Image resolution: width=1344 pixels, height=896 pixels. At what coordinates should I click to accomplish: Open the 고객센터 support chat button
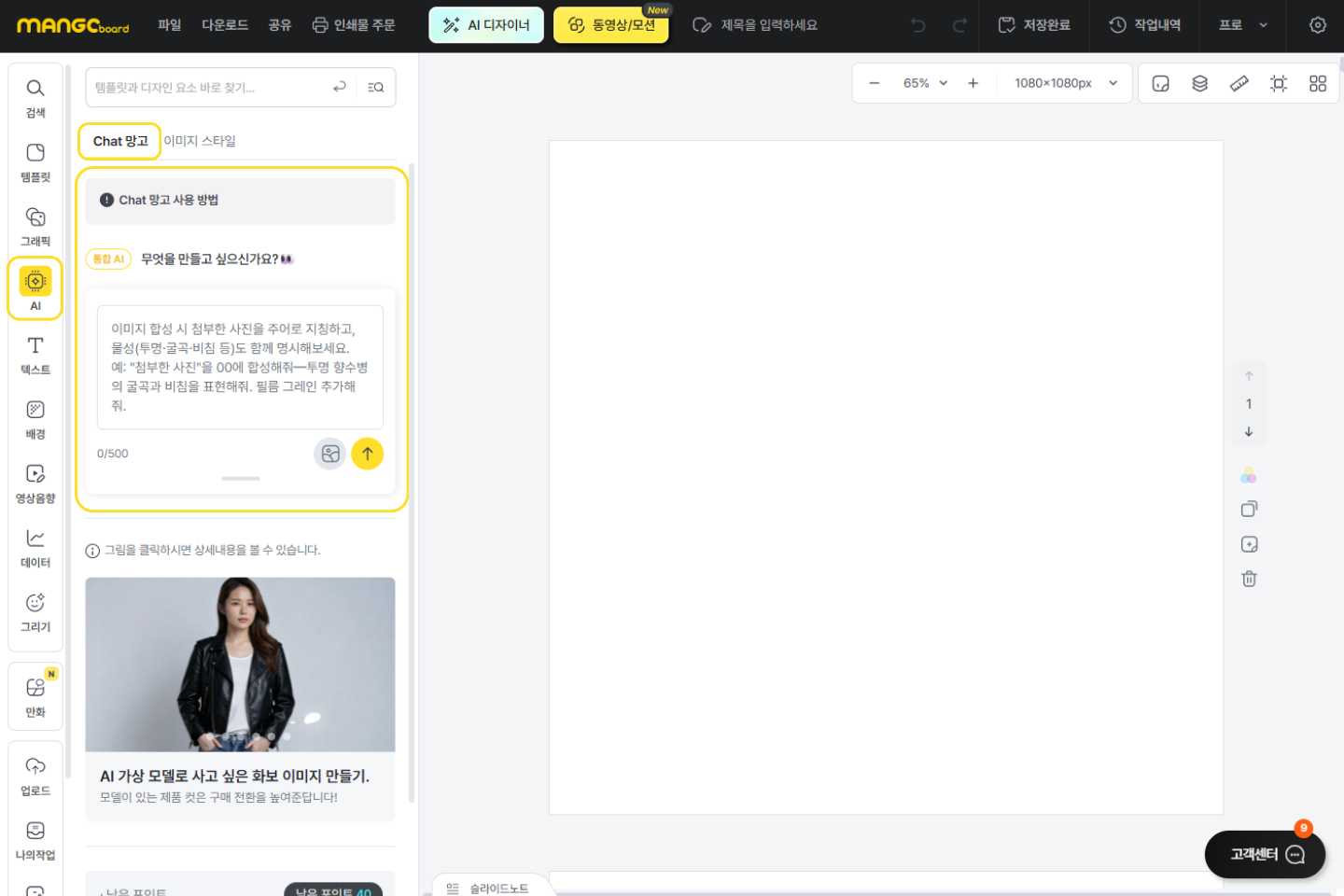[x=1265, y=854]
